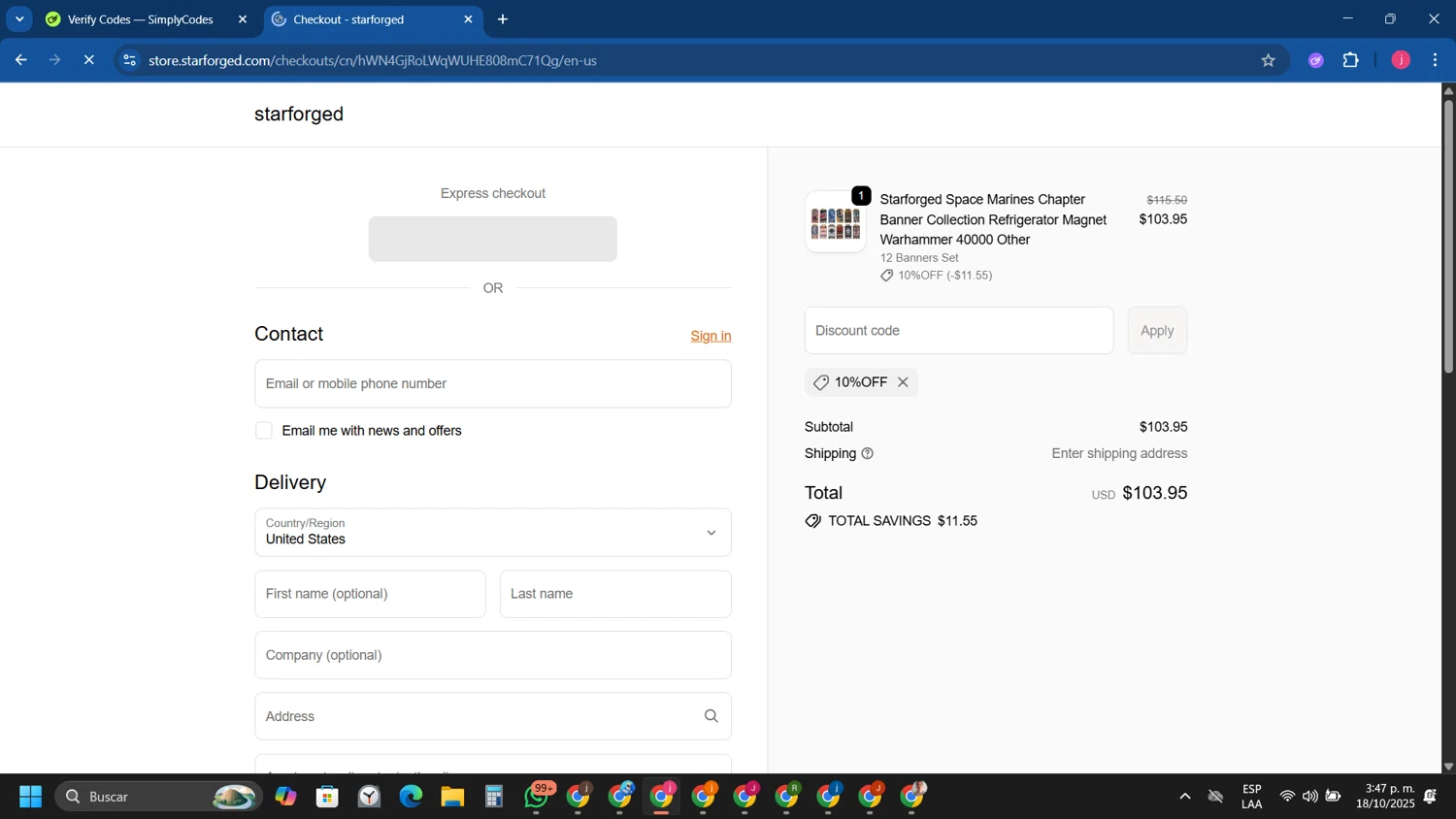Open the Extensions puzzle menu
Screen dimensions: 1456x819
click(x=1351, y=60)
